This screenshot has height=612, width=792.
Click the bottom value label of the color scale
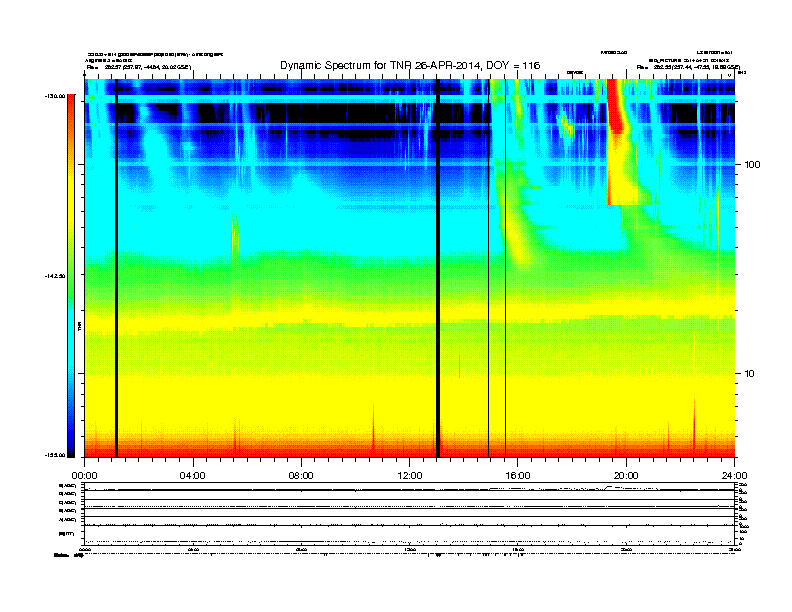(55, 455)
